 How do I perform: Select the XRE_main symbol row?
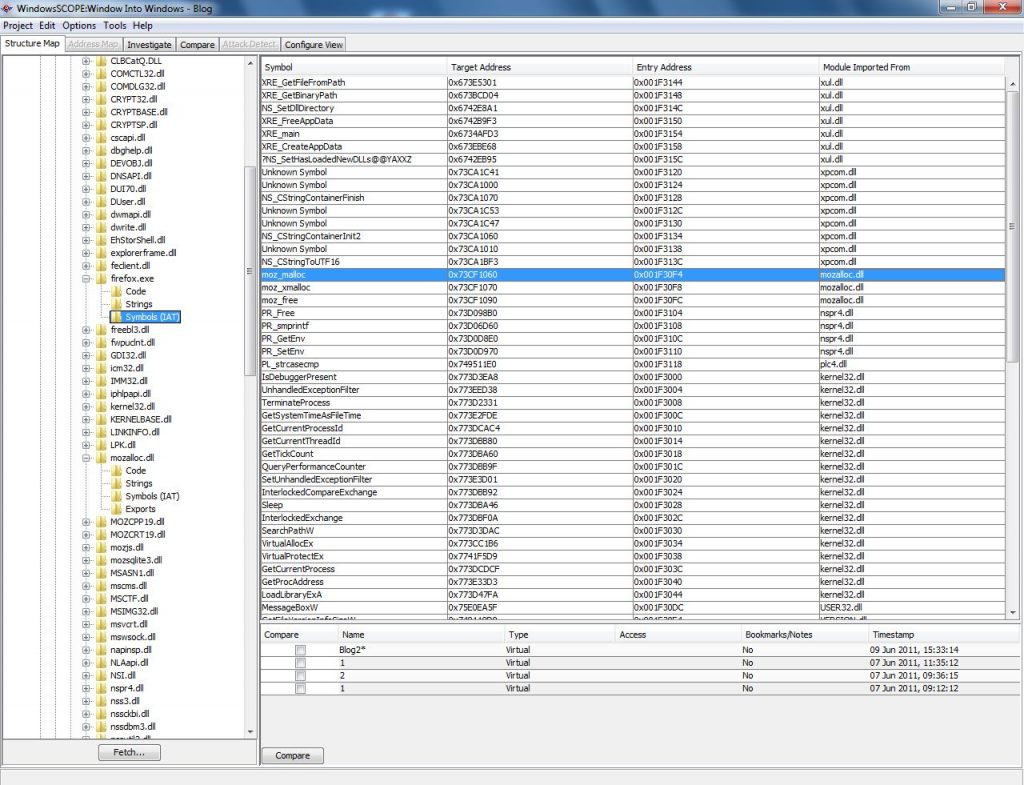point(632,134)
